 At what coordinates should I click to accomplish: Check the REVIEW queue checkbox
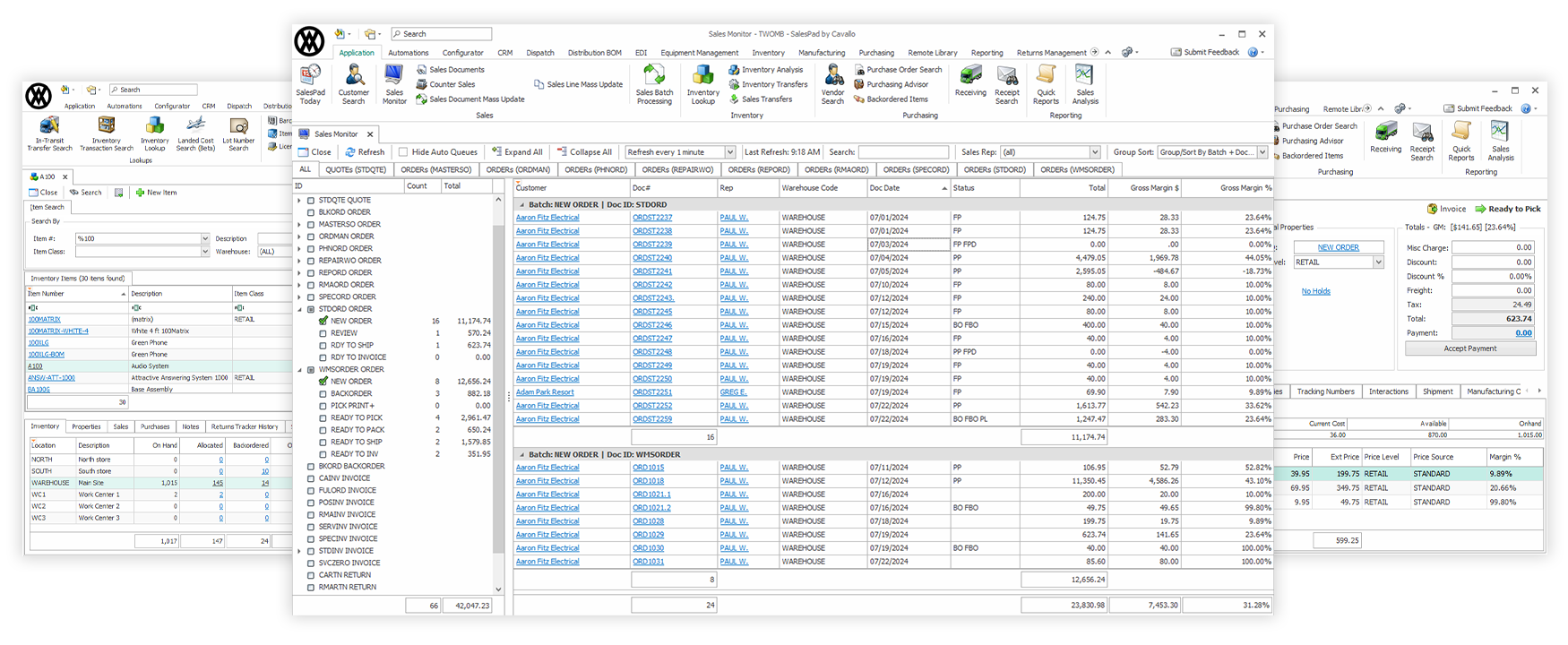(323, 333)
